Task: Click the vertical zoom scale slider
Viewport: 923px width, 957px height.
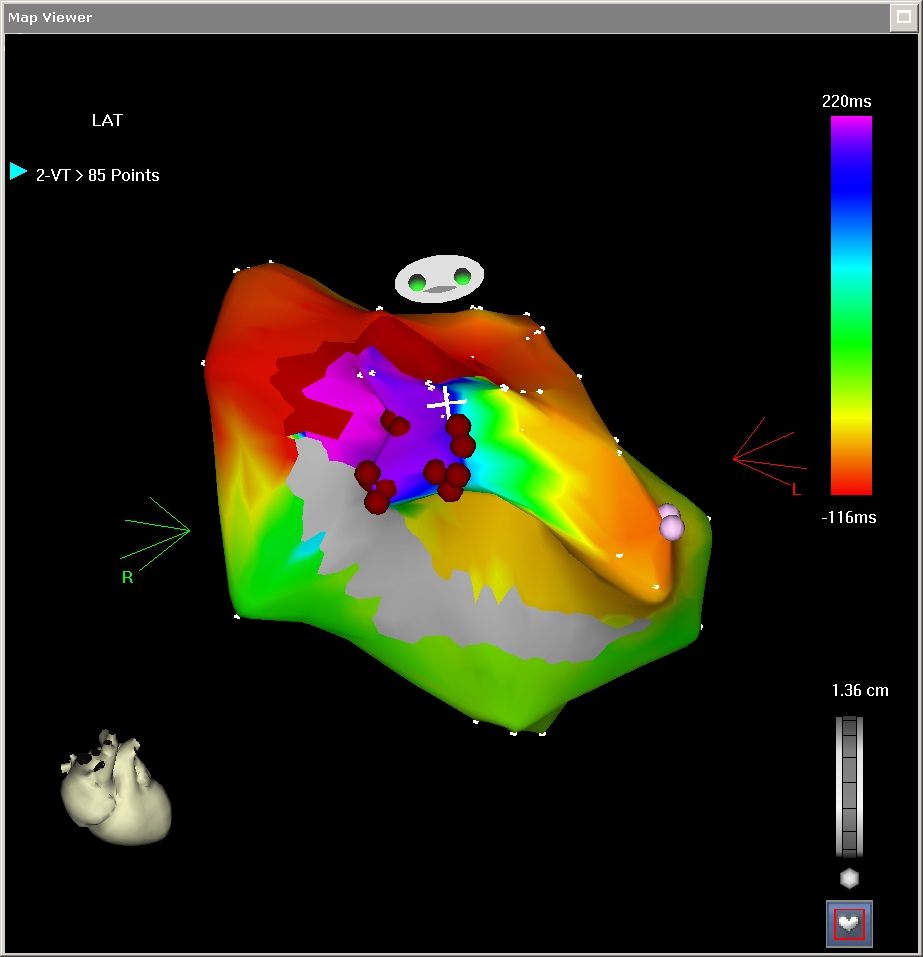Action: click(849, 785)
